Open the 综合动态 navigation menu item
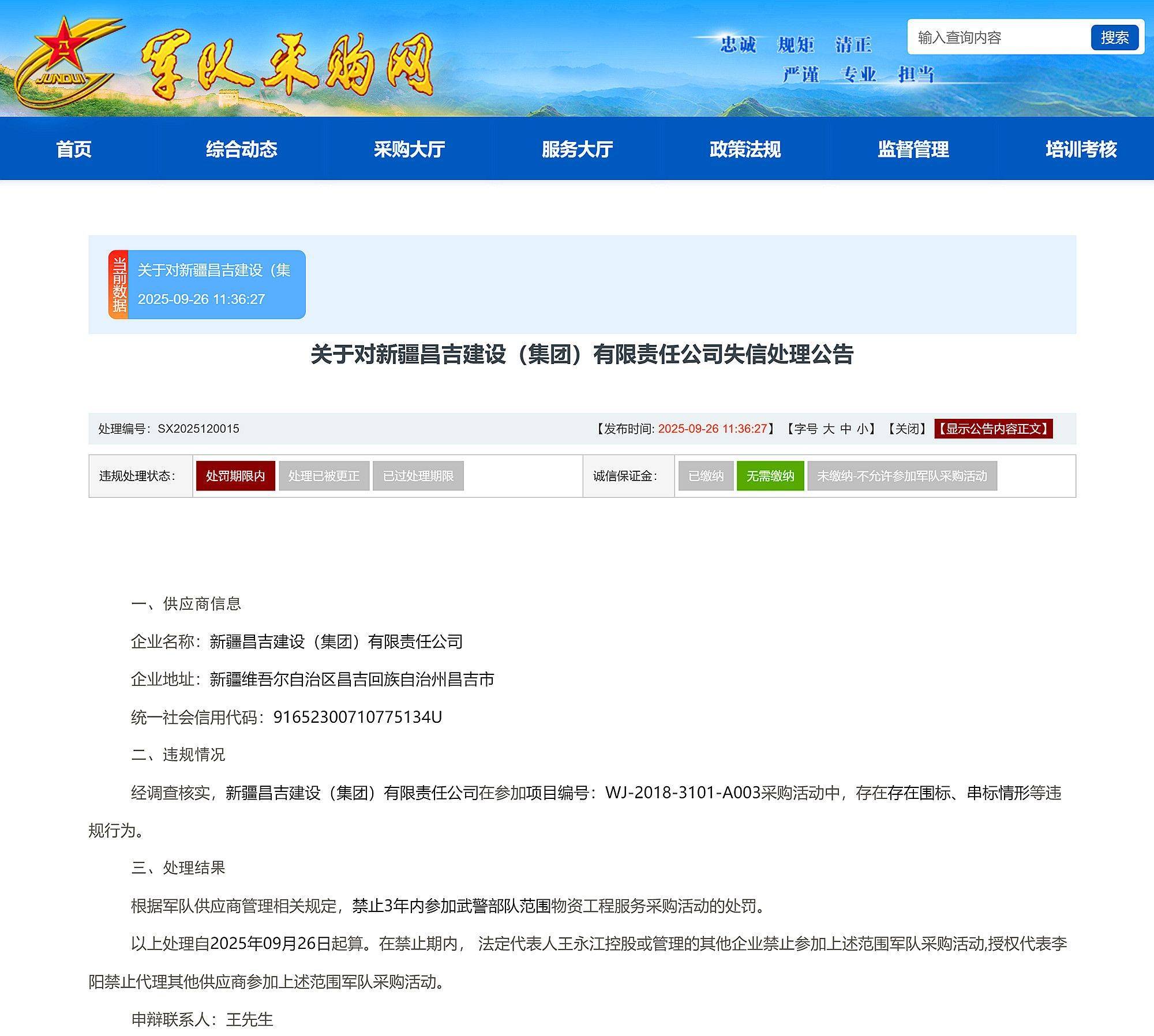This screenshot has width=1154, height=1036. 242,150
